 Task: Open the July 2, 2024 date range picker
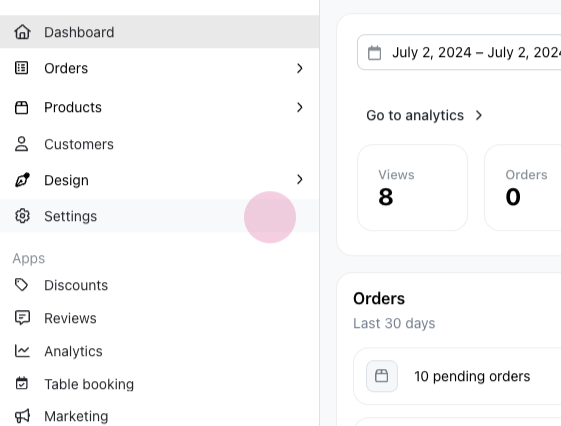pos(459,53)
